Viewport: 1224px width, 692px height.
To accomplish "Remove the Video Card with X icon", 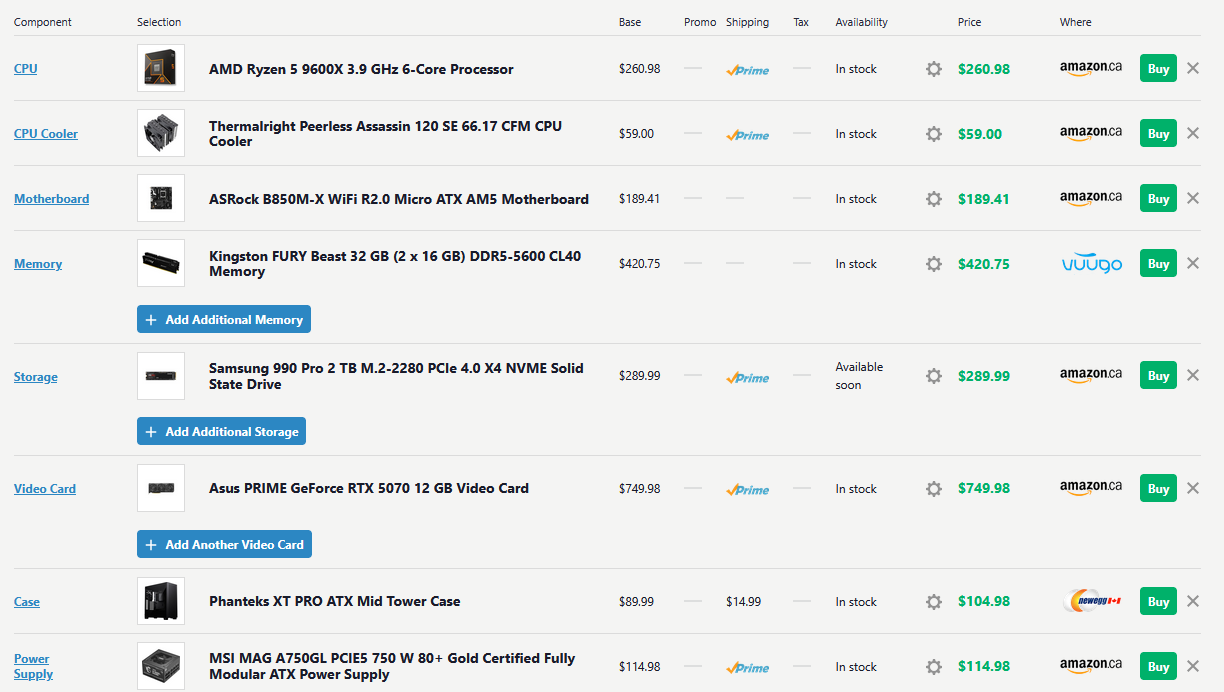I will coord(1193,488).
